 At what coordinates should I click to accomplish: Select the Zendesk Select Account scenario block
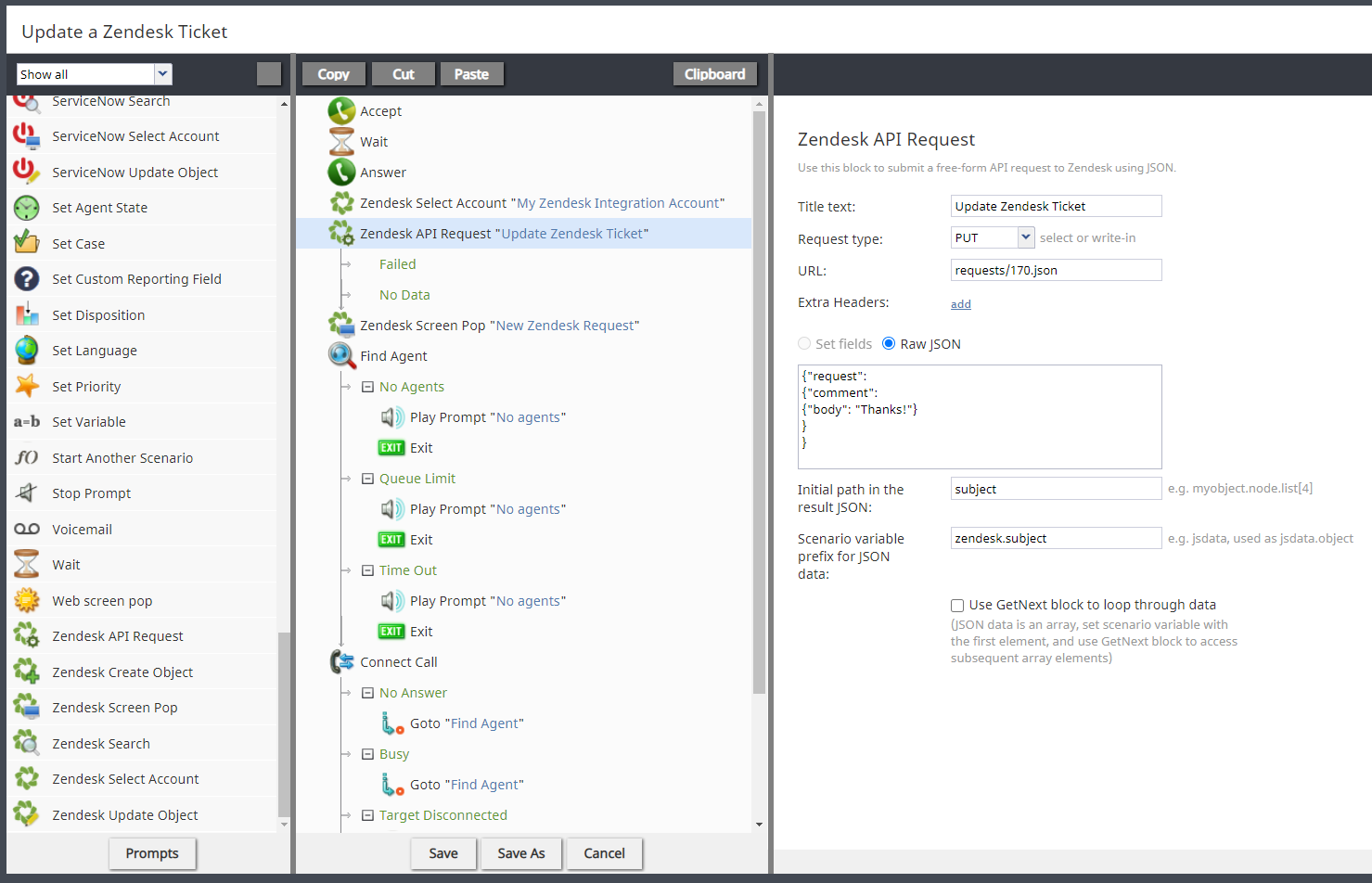[x=527, y=203]
